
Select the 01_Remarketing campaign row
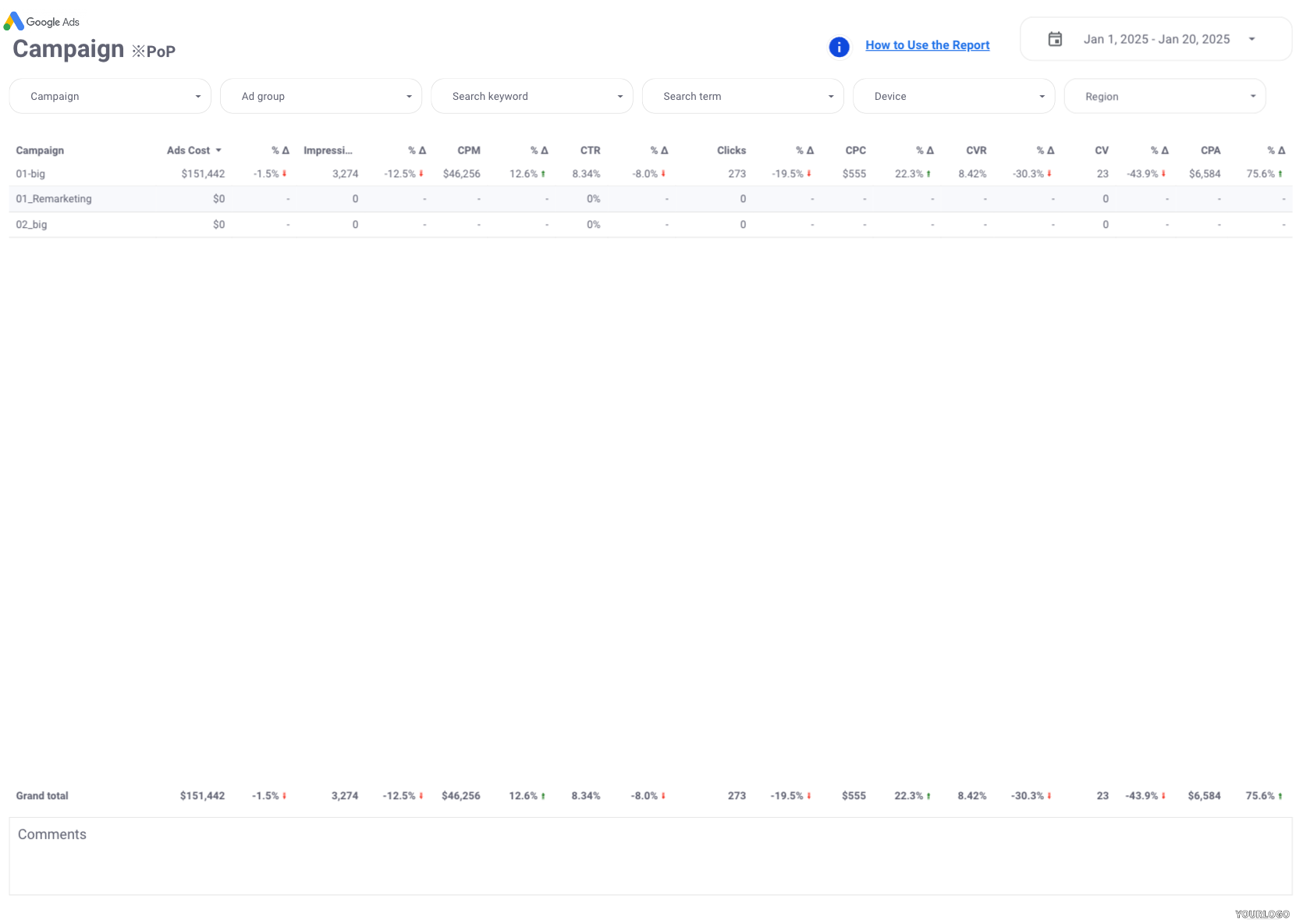click(54, 199)
